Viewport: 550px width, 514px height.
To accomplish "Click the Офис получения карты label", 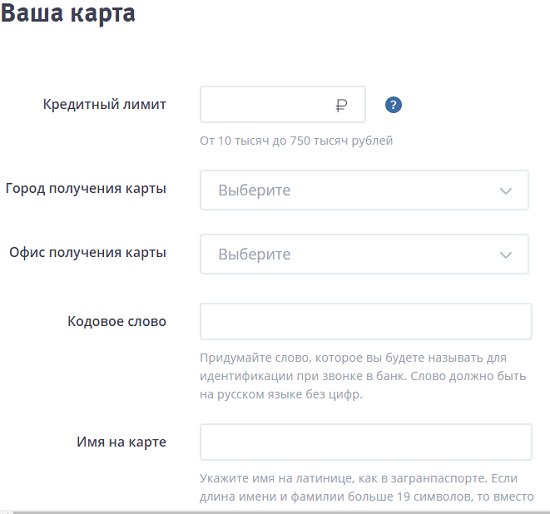I will pyautogui.click(x=88, y=253).
